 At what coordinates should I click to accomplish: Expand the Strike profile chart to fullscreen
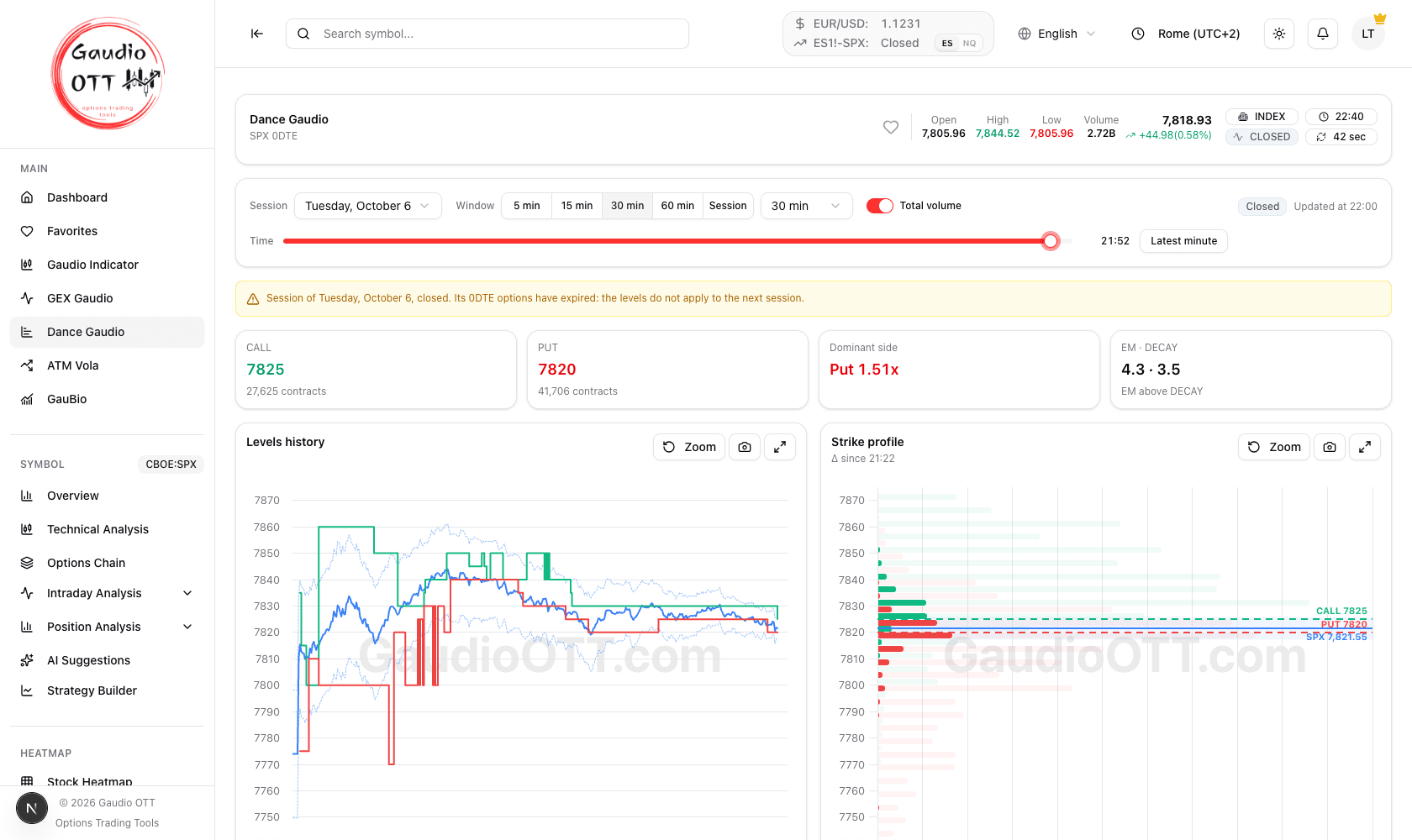(1365, 447)
